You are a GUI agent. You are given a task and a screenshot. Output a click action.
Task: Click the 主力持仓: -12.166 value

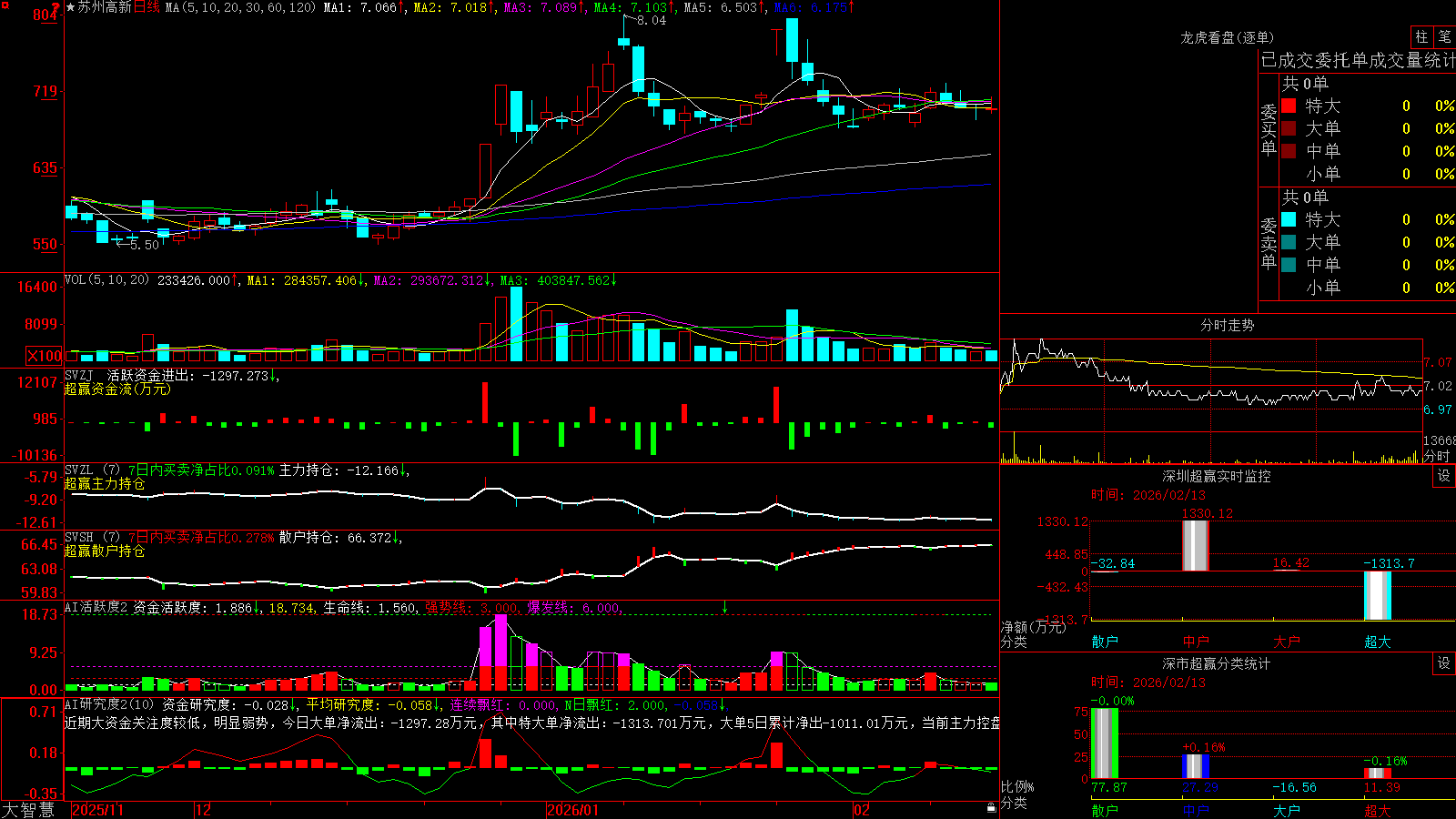point(339,470)
